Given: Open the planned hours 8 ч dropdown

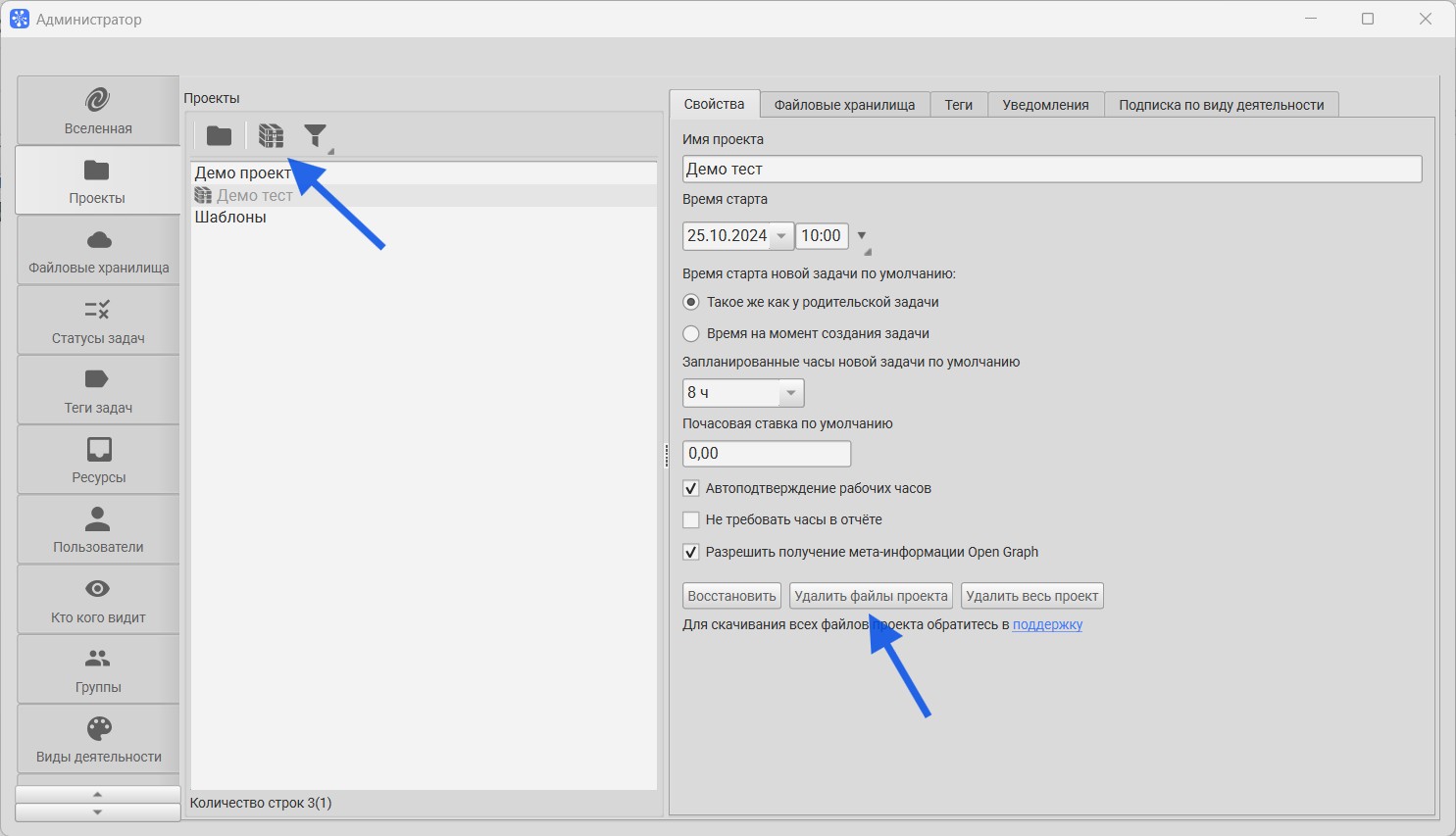Looking at the screenshot, I should pos(790,393).
